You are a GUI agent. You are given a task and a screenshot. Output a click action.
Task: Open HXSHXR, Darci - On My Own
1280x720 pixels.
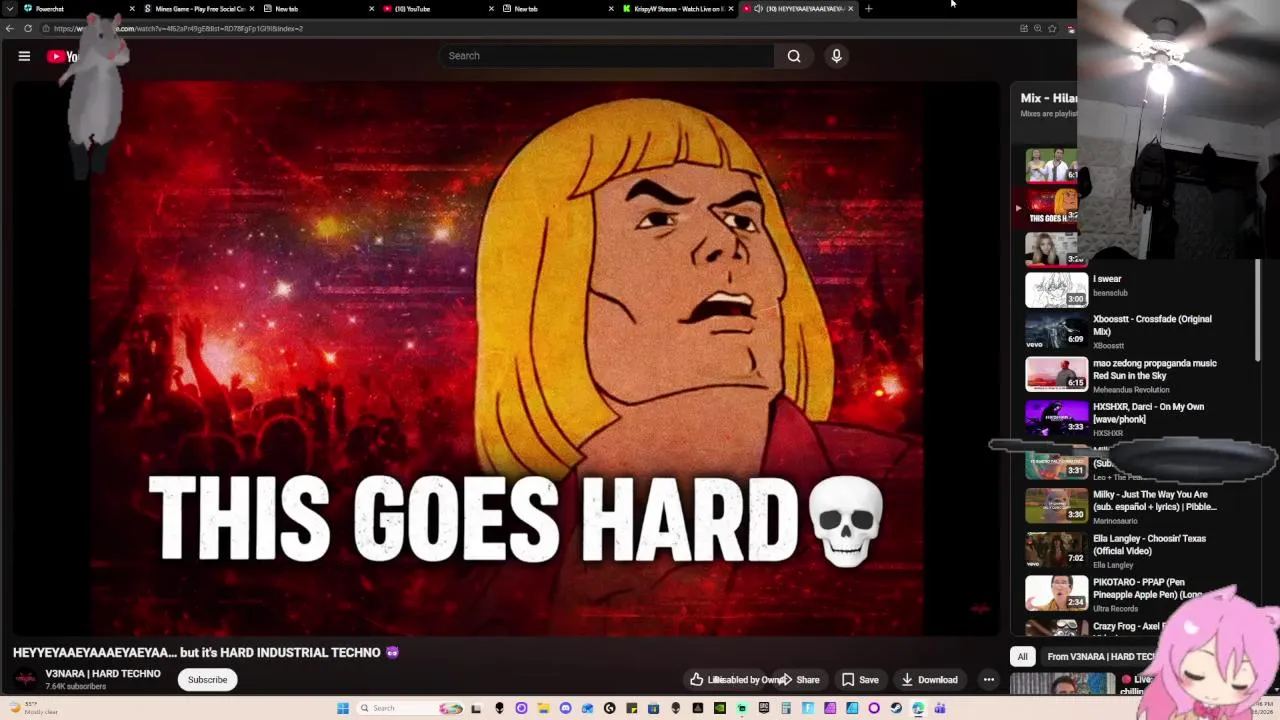[1148, 413]
